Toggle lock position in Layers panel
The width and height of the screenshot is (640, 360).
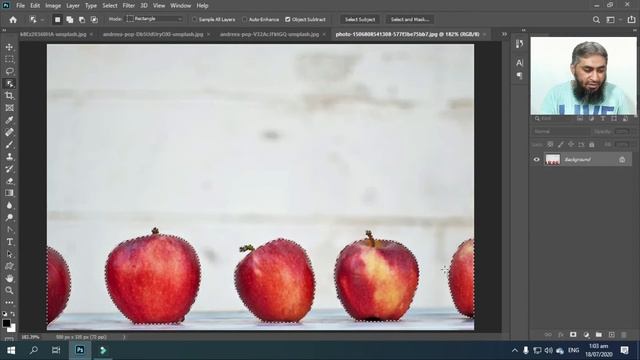(571, 144)
